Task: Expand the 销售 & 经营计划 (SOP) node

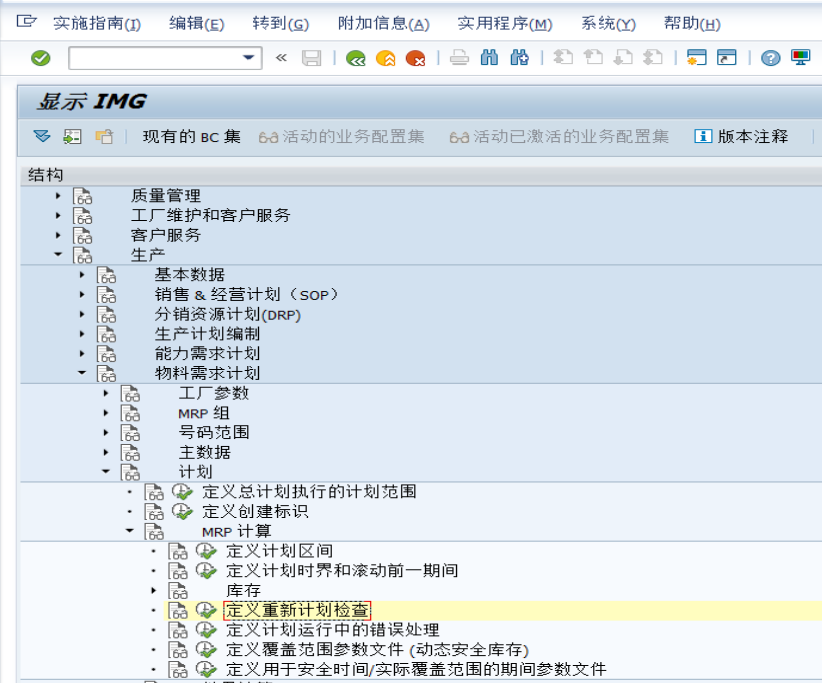Action: point(82,295)
